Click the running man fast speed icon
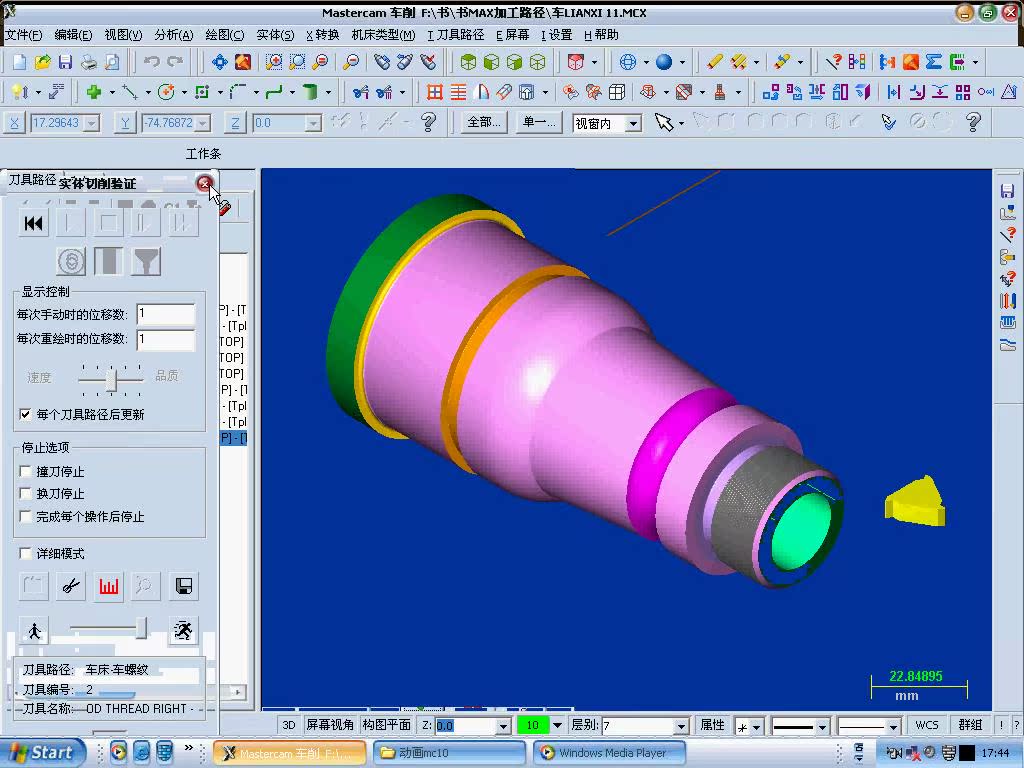The height and width of the screenshot is (768, 1024). pos(184,631)
